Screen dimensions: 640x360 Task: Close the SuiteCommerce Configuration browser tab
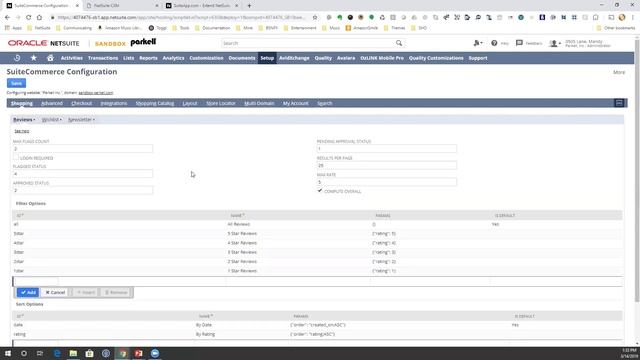pyautogui.click(x=77, y=6)
